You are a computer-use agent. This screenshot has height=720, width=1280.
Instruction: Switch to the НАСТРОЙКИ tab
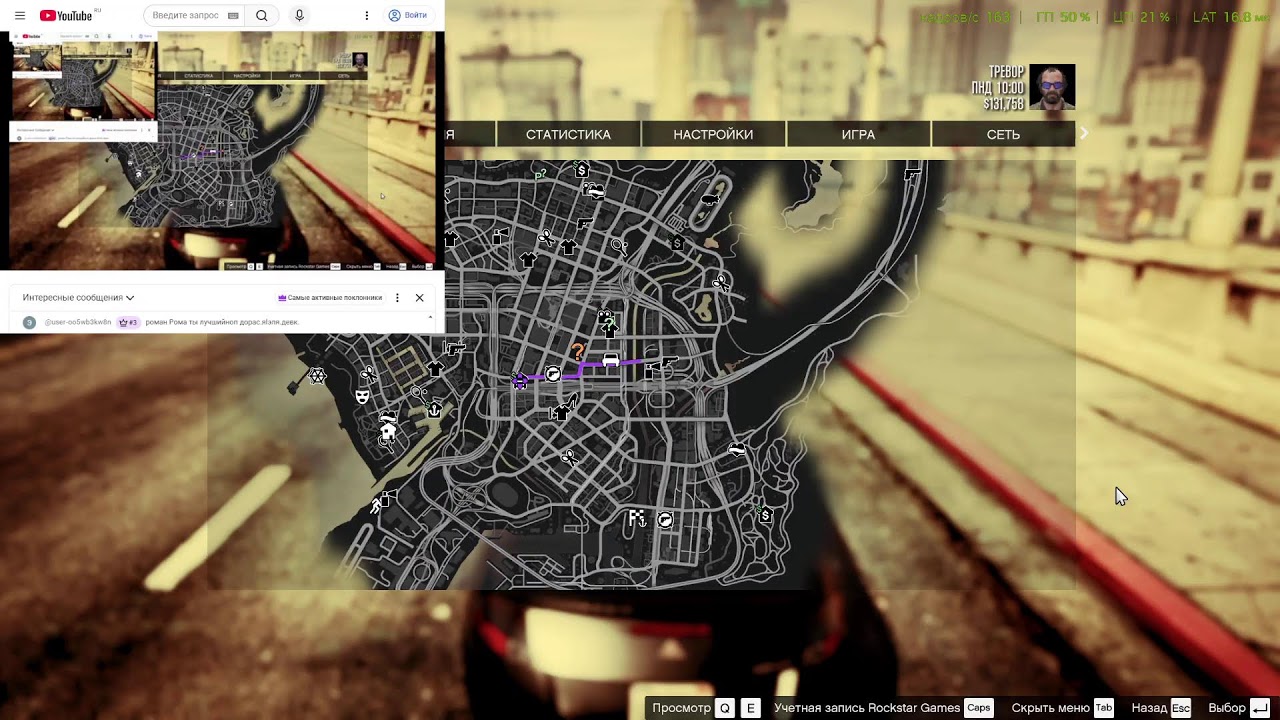point(713,134)
